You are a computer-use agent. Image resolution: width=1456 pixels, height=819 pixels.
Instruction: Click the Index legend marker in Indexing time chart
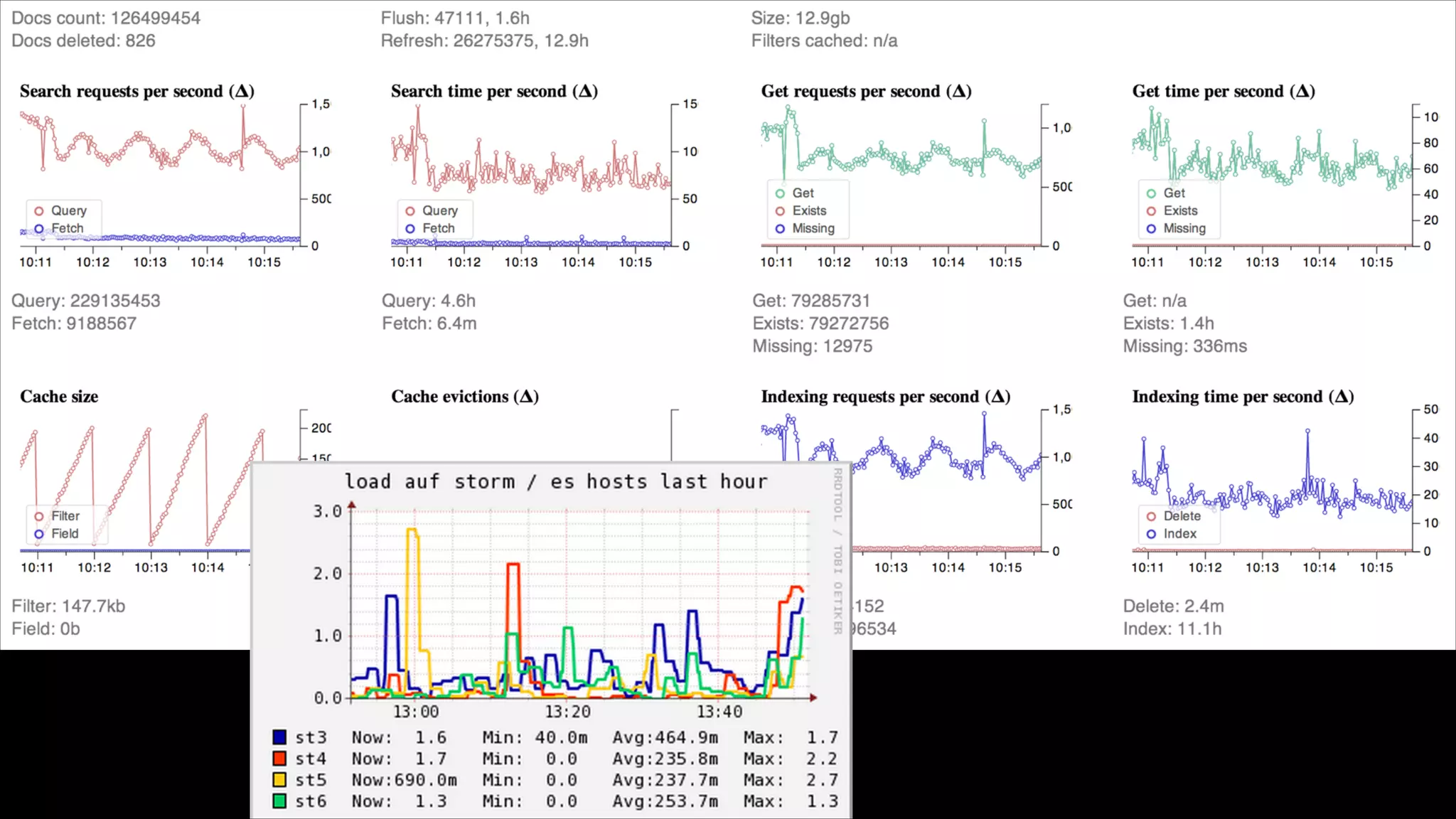1151,535
